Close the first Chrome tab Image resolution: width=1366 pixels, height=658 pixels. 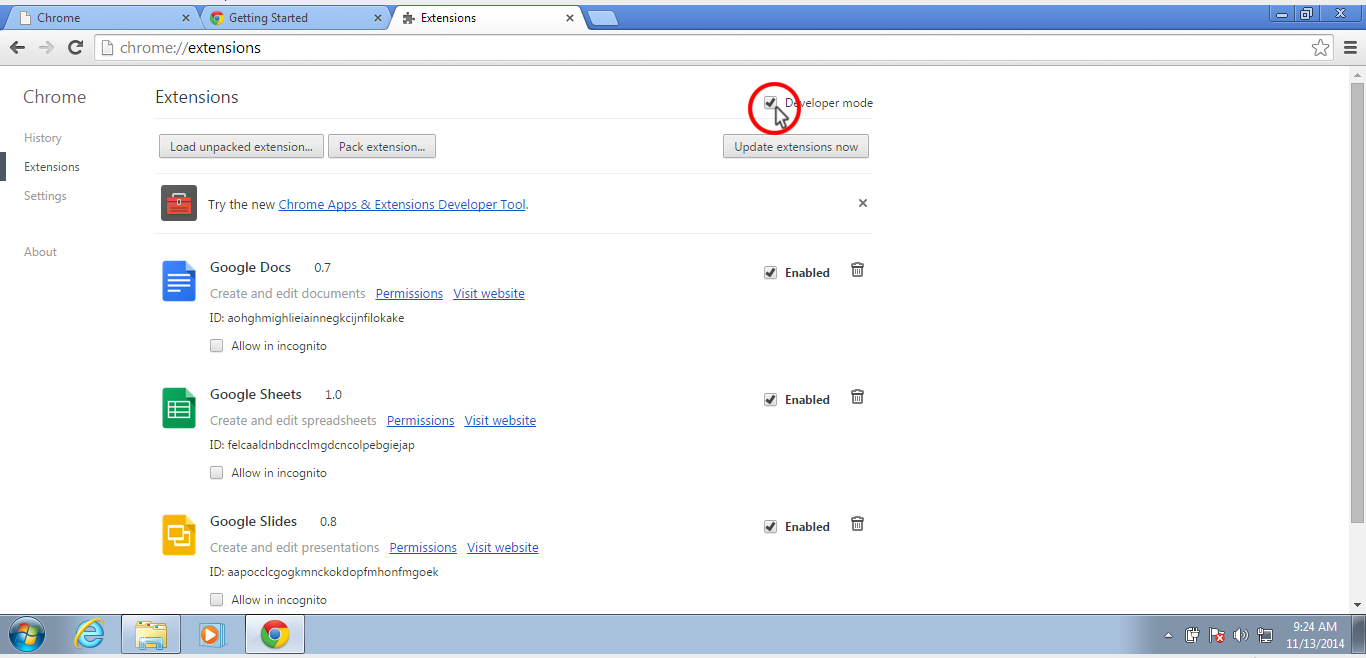[186, 17]
